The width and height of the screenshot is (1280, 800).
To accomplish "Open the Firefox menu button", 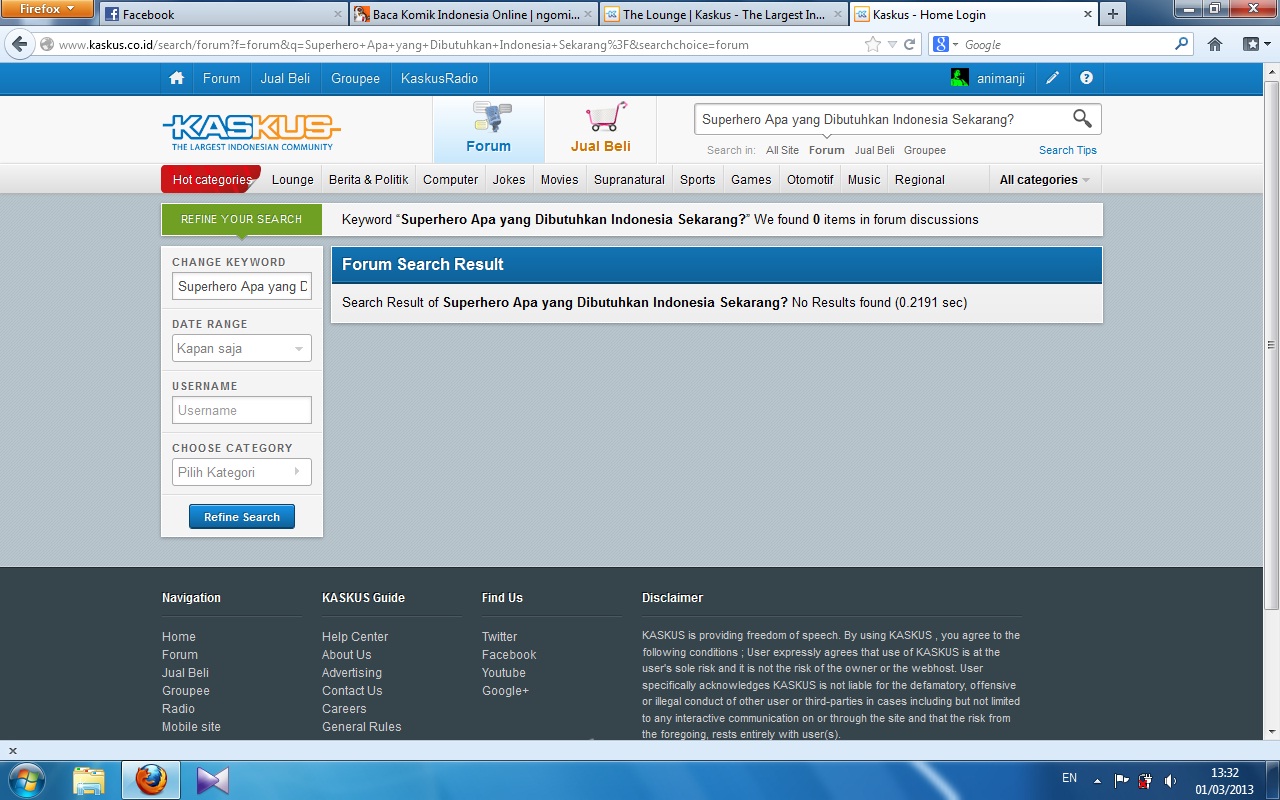I will coord(48,9).
